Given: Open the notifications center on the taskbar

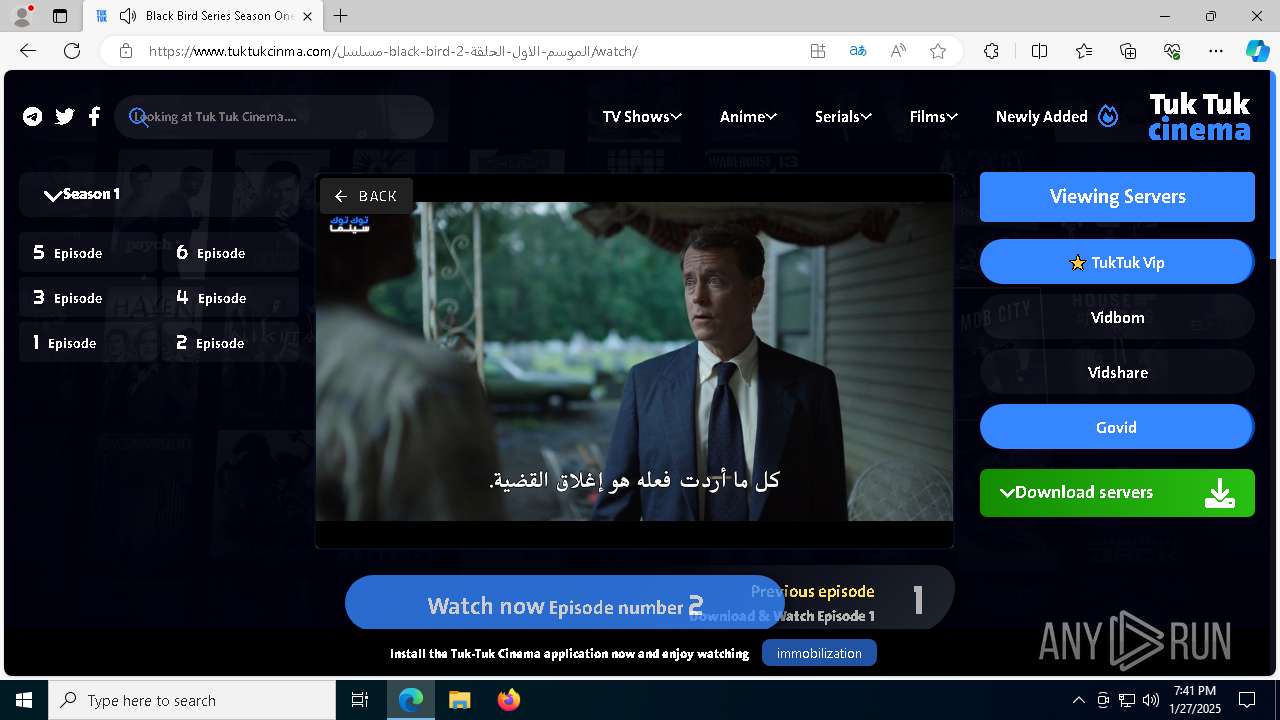Looking at the screenshot, I should coord(1247,700).
